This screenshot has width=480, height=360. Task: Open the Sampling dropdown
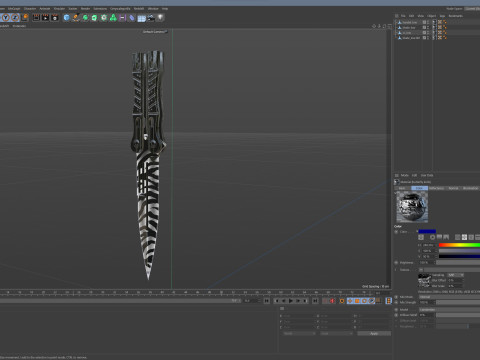(456, 275)
